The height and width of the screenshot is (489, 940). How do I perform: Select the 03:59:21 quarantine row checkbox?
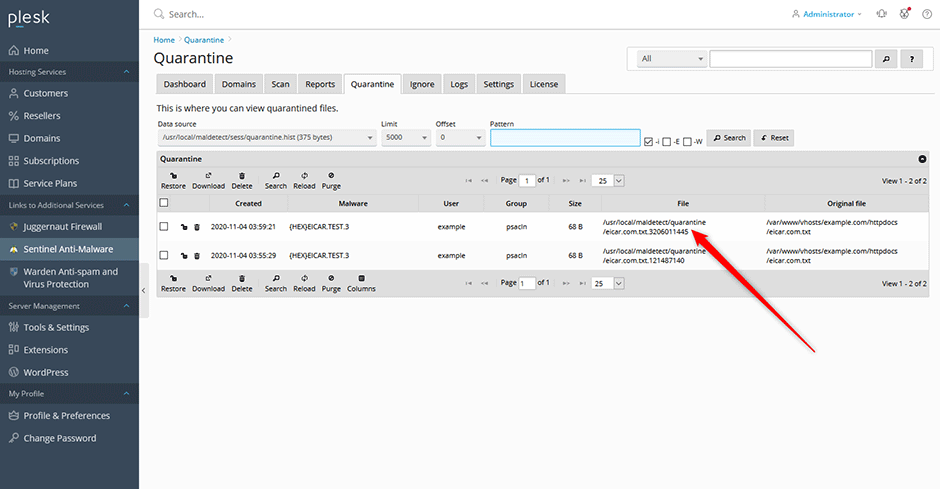[x=164, y=227]
